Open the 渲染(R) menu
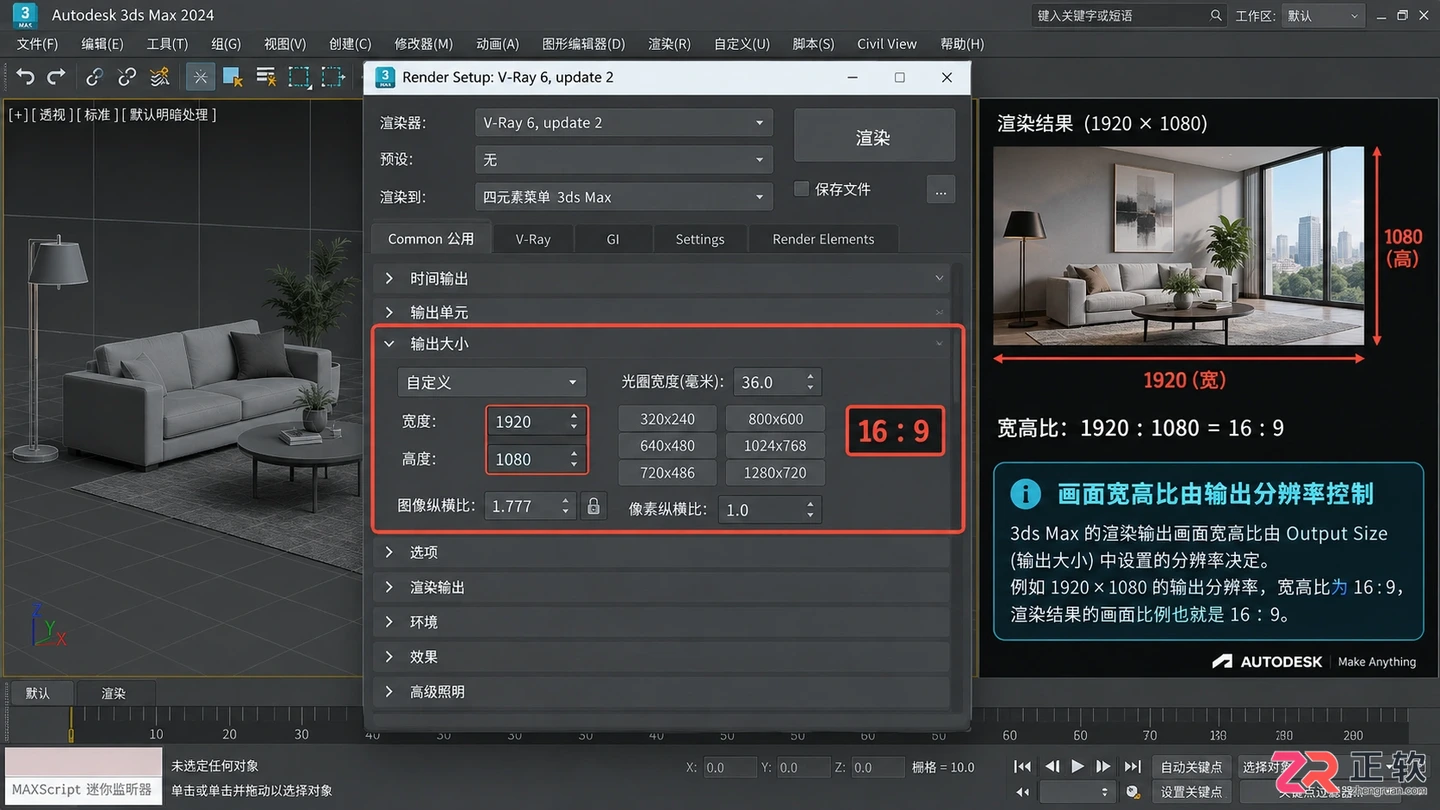1440x810 pixels. pyautogui.click(x=669, y=44)
